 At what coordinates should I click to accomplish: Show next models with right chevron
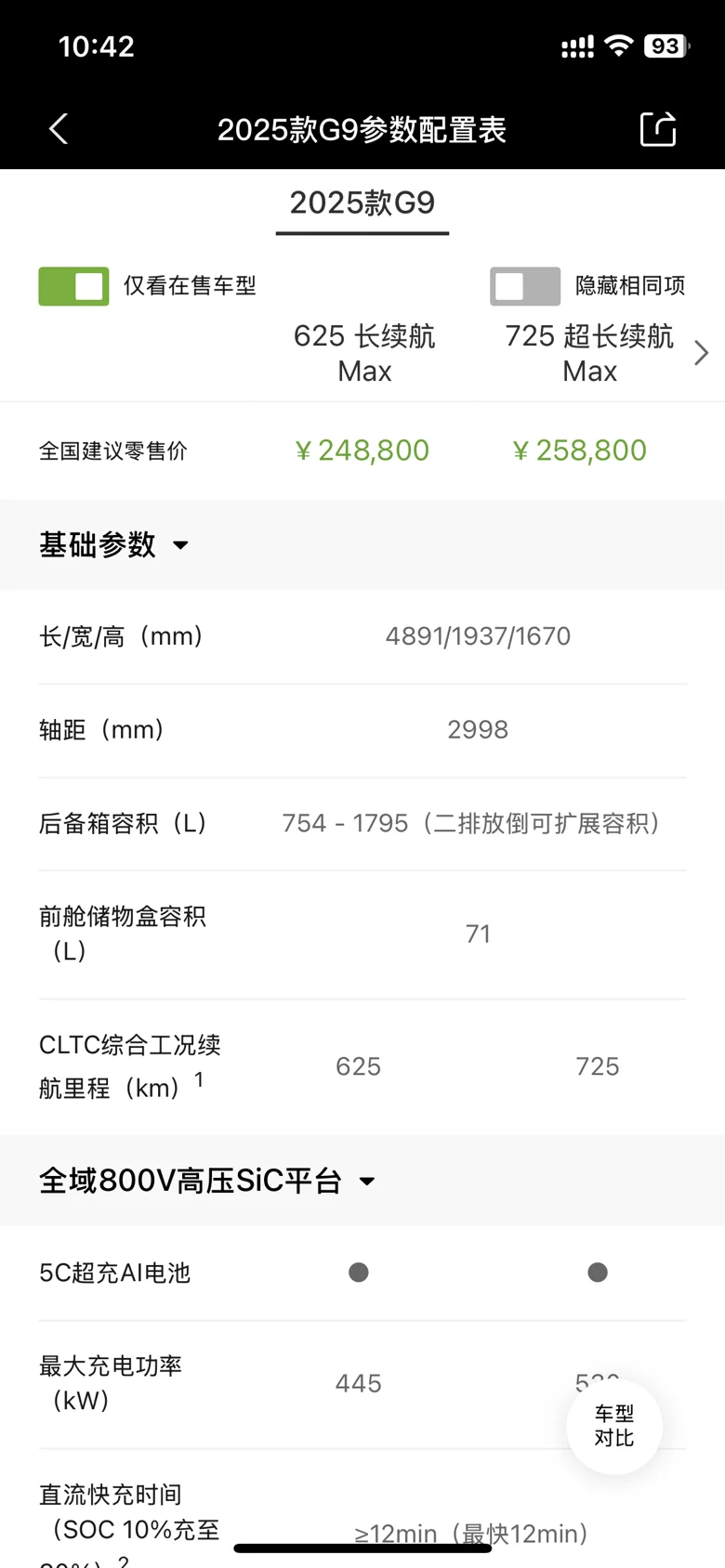tap(702, 353)
